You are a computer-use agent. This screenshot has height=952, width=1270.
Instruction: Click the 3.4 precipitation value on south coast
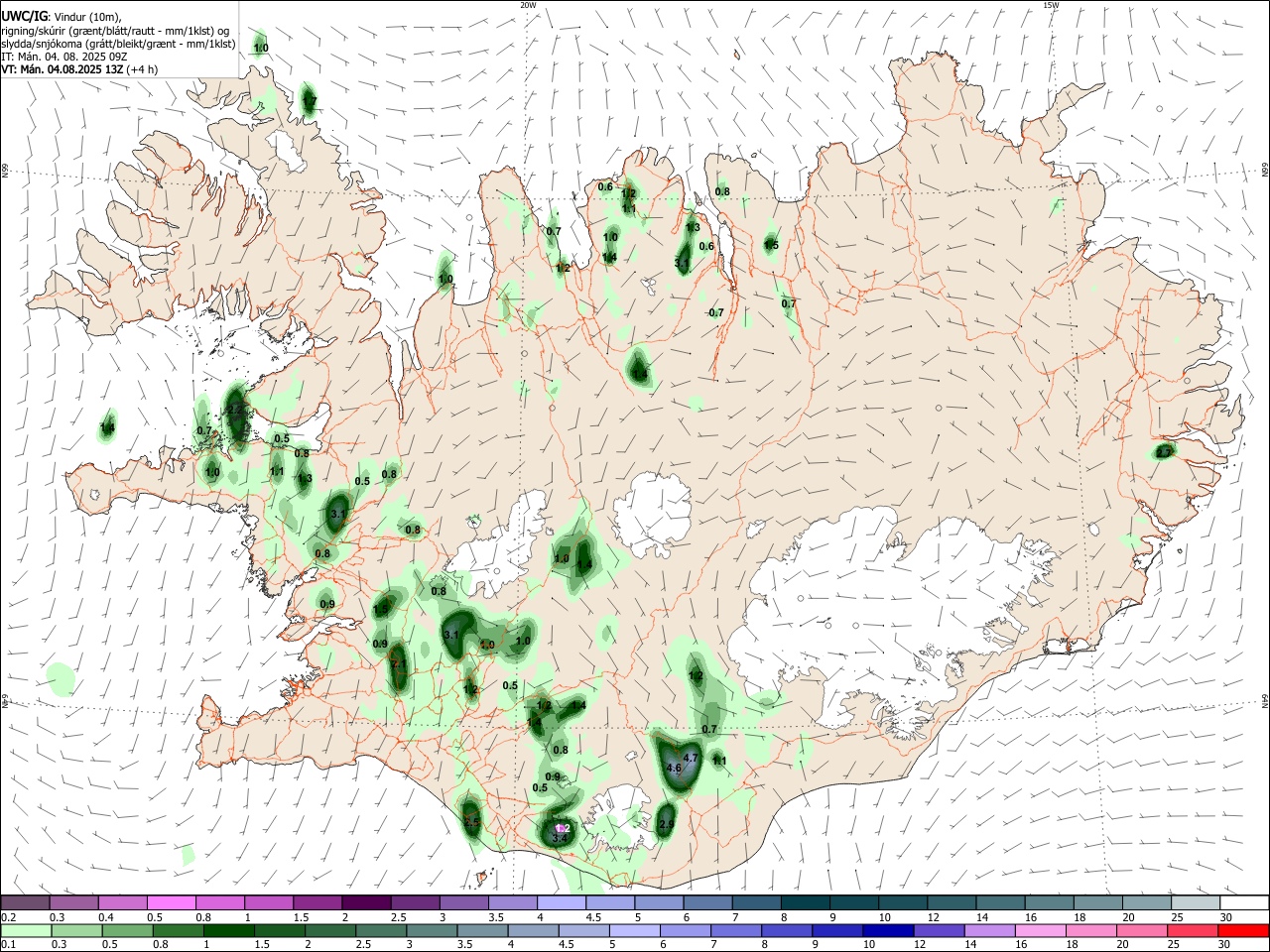click(560, 838)
